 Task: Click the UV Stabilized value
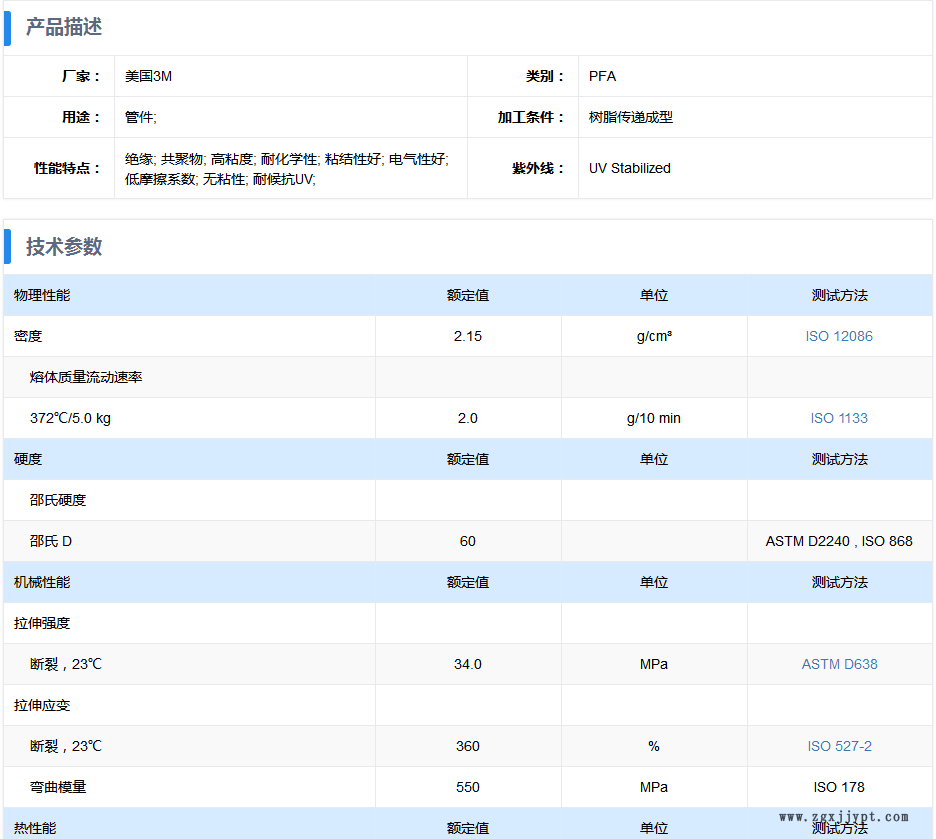[x=629, y=168]
